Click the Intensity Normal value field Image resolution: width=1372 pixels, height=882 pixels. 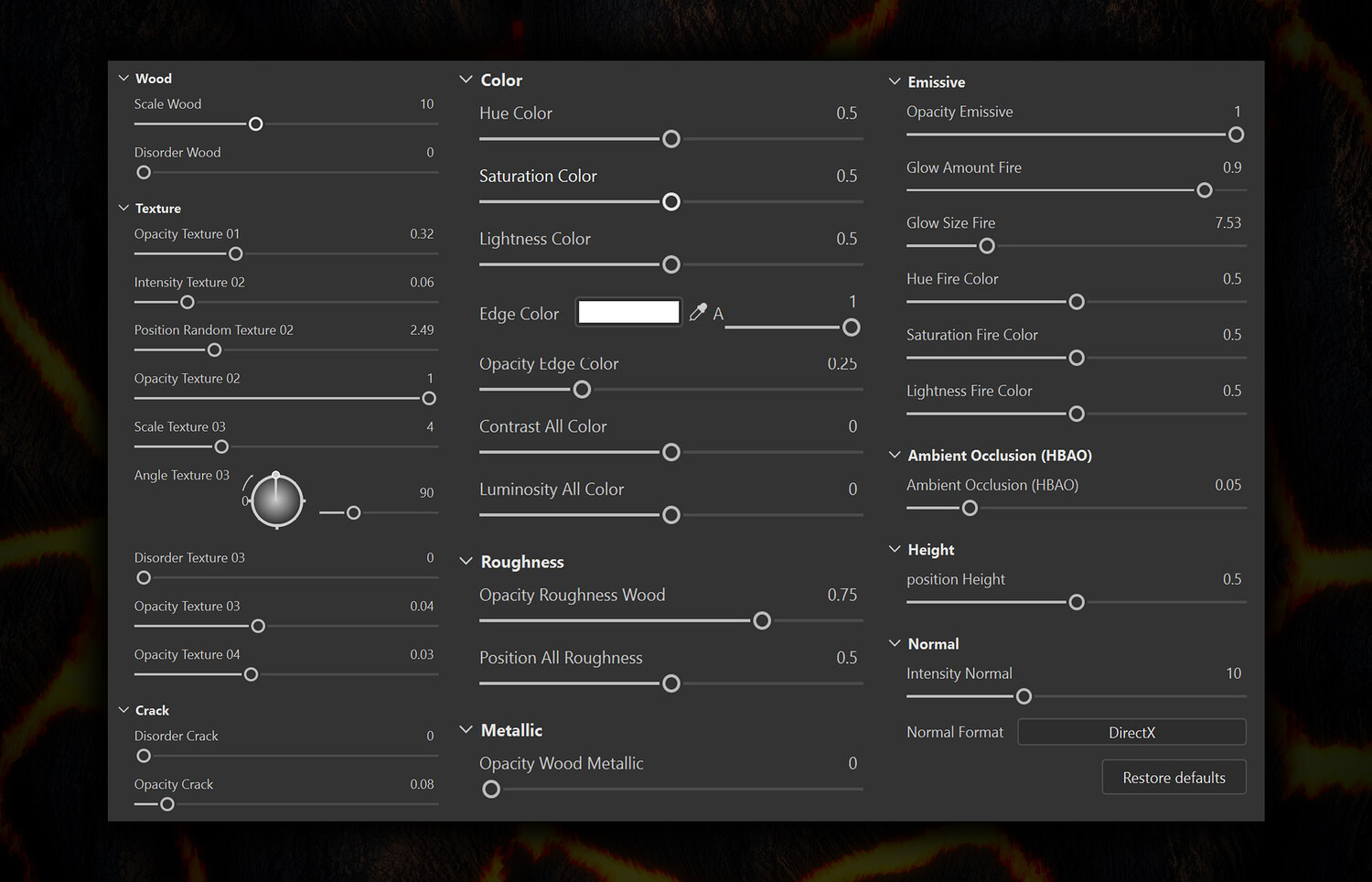tap(1233, 673)
